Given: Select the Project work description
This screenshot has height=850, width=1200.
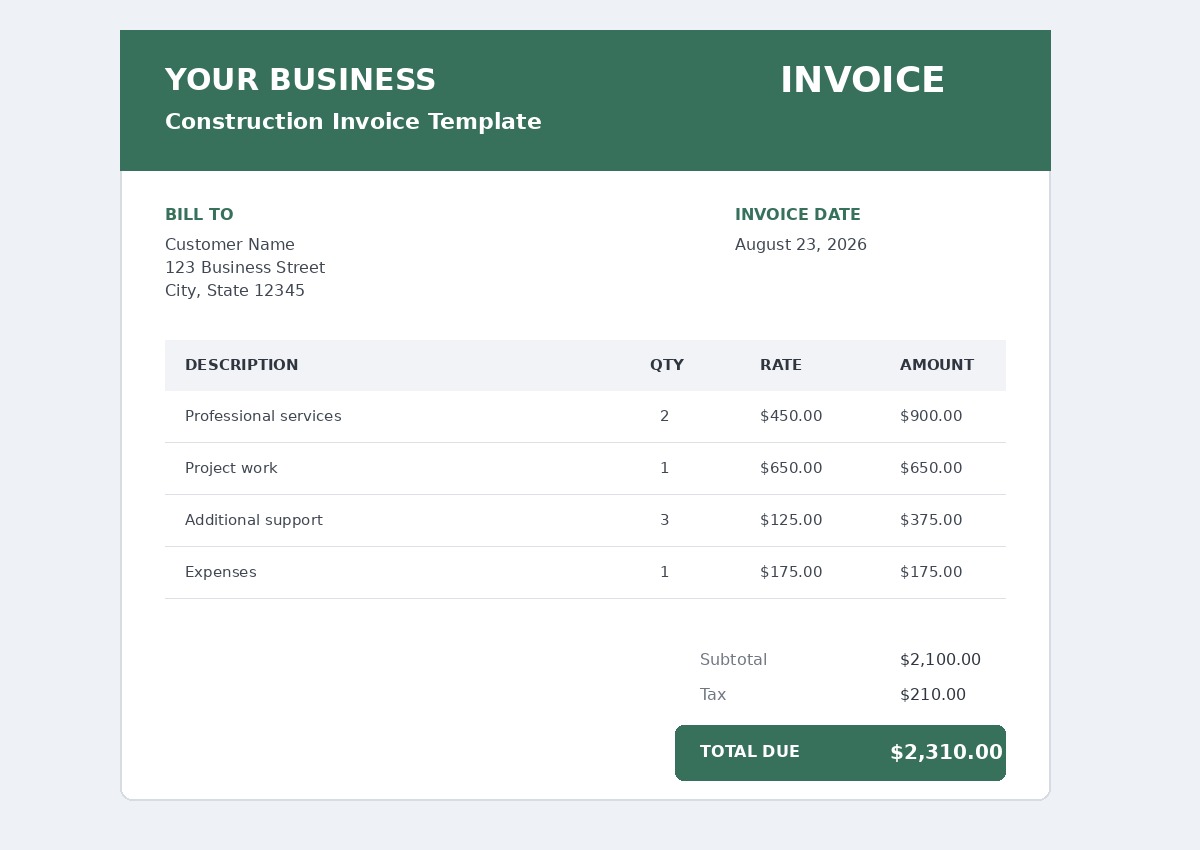Looking at the screenshot, I should tap(231, 468).
